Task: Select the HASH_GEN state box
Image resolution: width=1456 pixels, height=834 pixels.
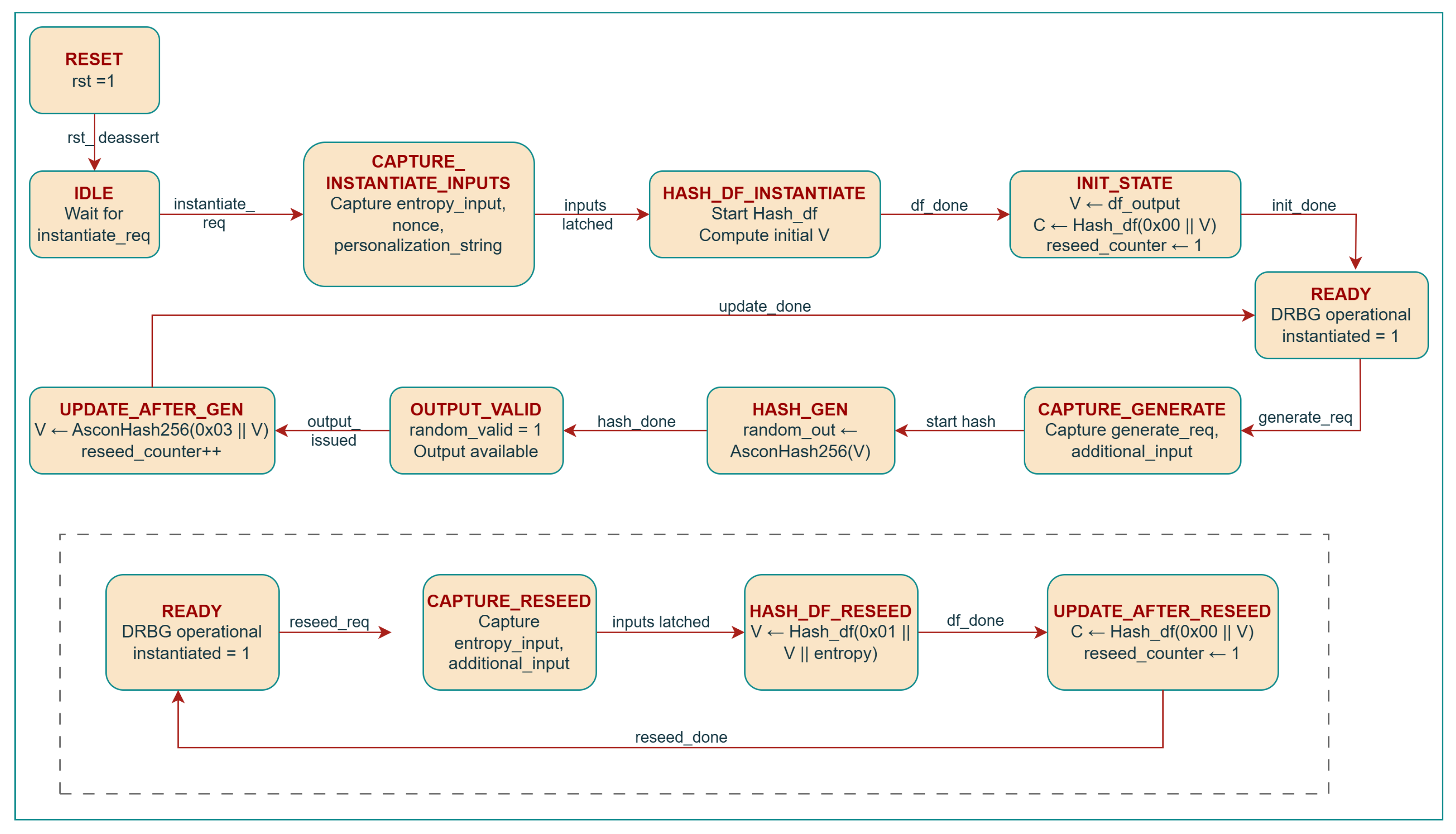Action: (801, 431)
